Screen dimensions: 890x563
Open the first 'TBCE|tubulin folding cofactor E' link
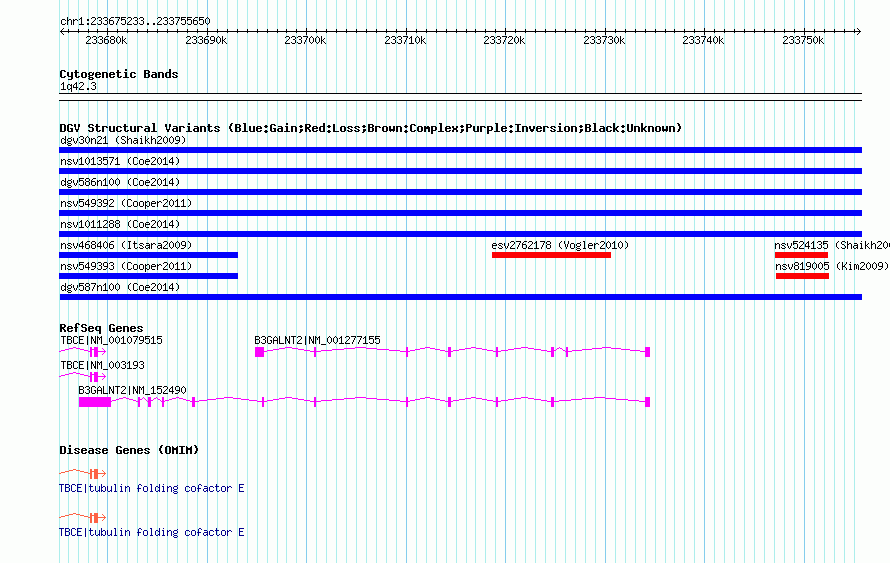click(x=152, y=488)
